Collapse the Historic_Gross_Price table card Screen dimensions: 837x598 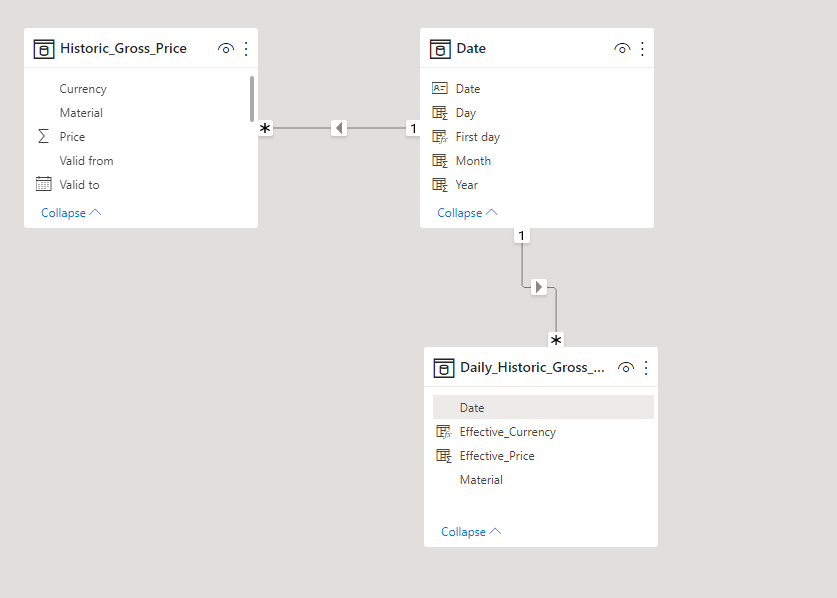71,213
